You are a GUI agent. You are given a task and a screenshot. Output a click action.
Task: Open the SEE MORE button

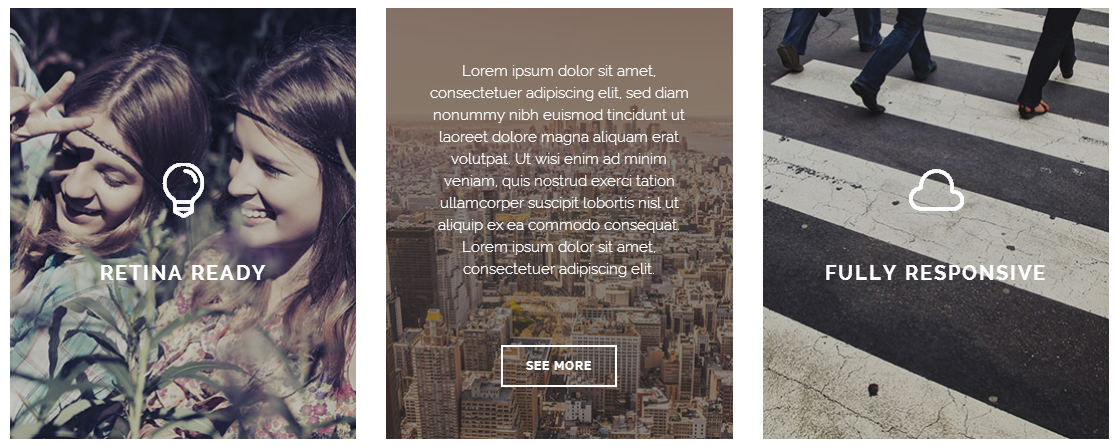559,366
